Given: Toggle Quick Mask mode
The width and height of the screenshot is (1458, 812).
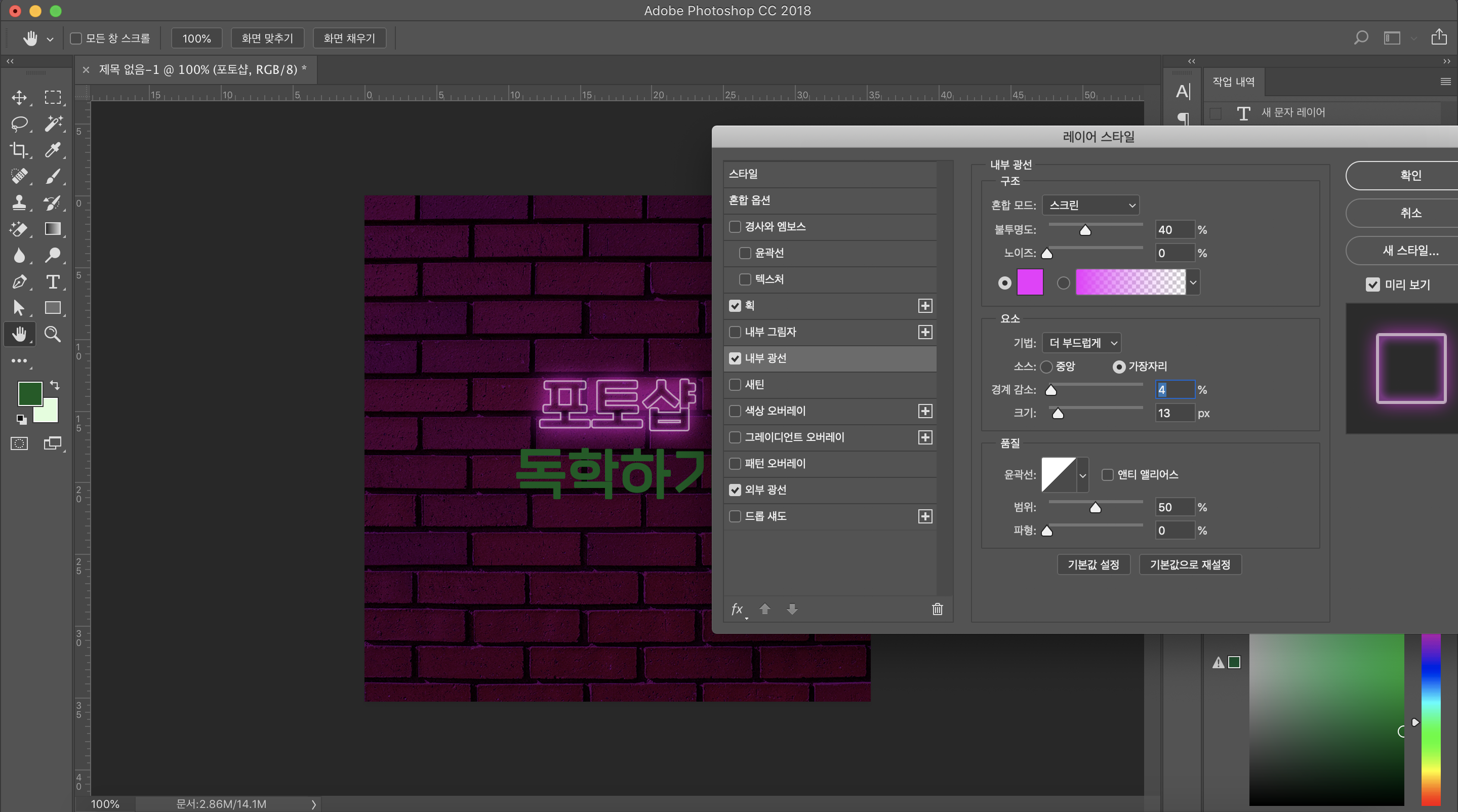Looking at the screenshot, I should tap(19, 443).
